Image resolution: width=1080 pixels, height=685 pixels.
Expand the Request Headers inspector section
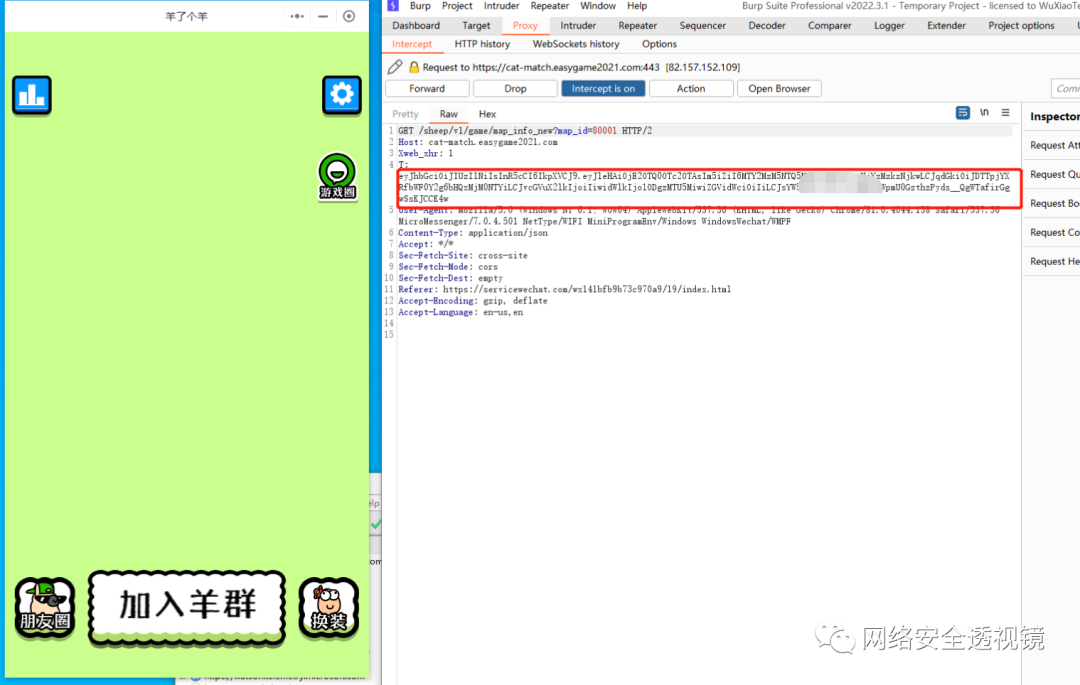(1052, 261)
